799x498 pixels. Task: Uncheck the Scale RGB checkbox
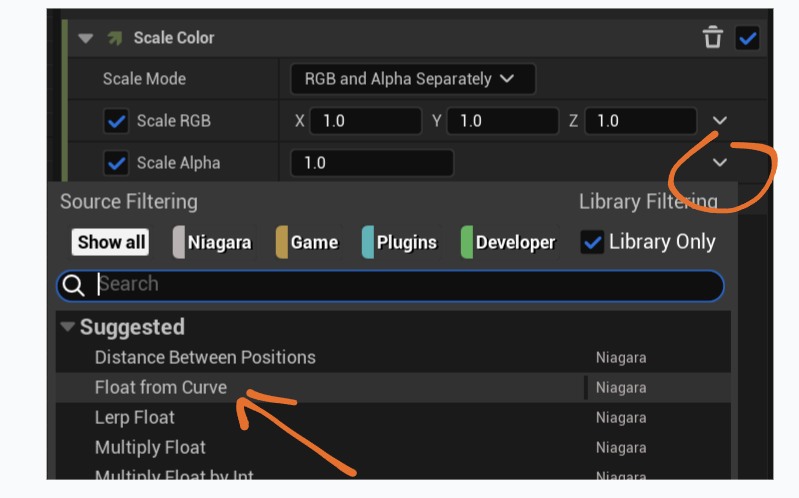tap(117, 121)
